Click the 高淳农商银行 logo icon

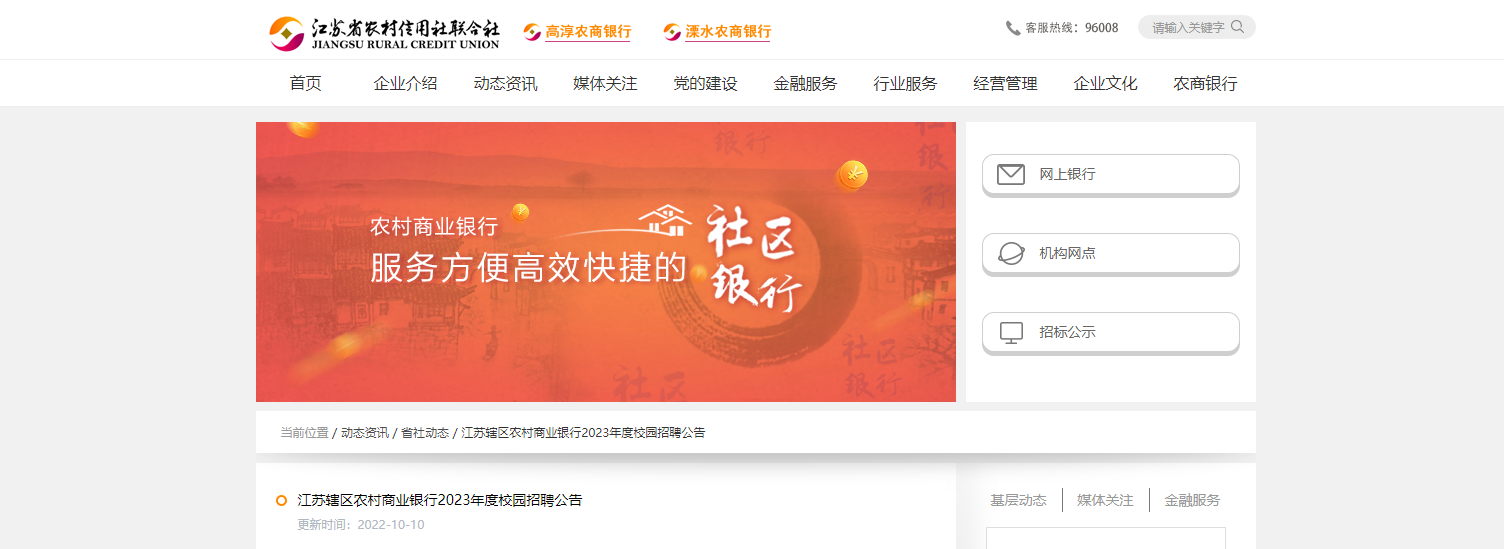pos(532,32)
